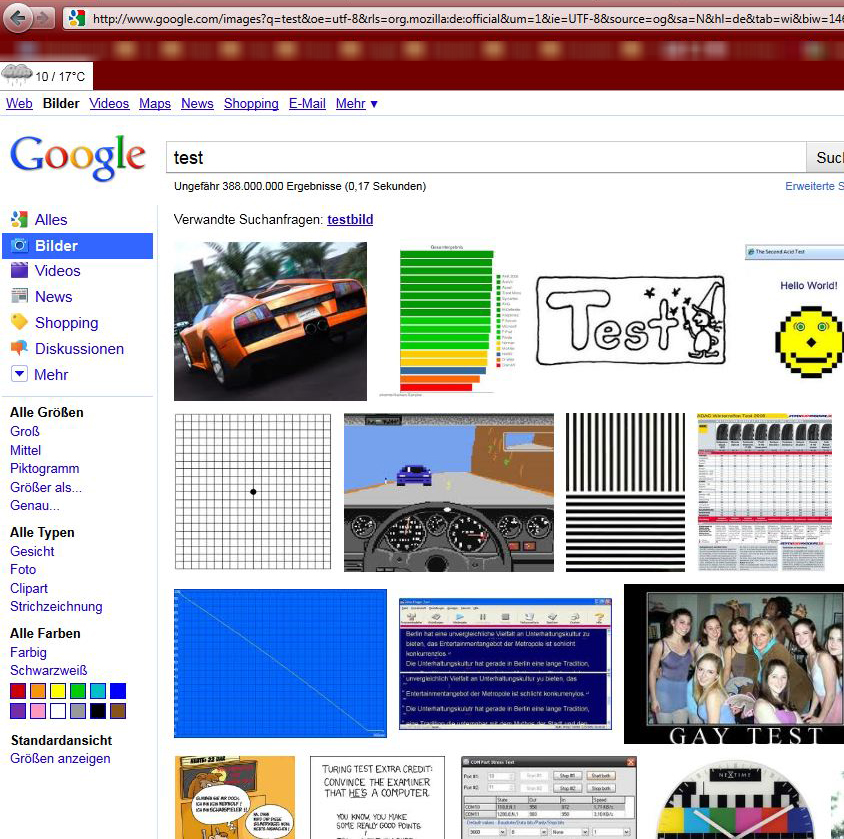Filter images by type Gesicht
Viewport: 844px width, 839px height.
point(32,551)
